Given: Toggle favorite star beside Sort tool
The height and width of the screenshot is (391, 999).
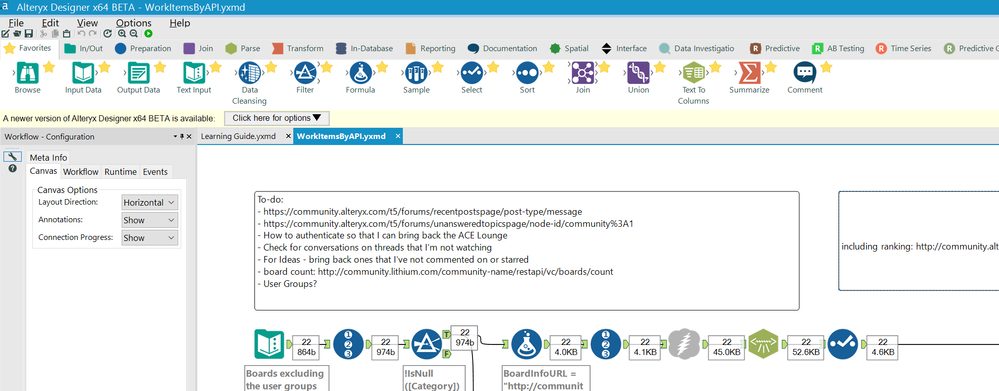Looking at the screenshot, I should coord(548,67).
